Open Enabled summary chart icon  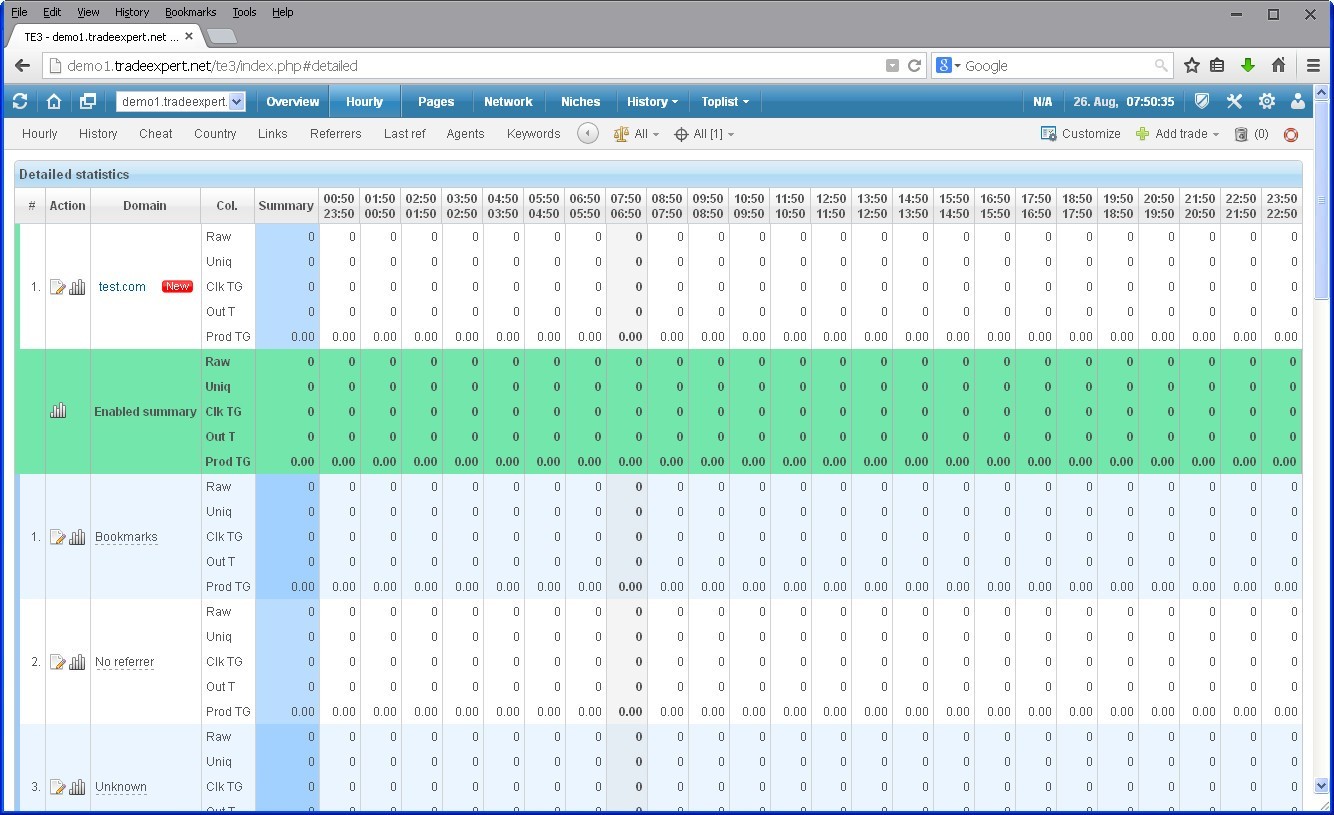click(x=58, y=411)
